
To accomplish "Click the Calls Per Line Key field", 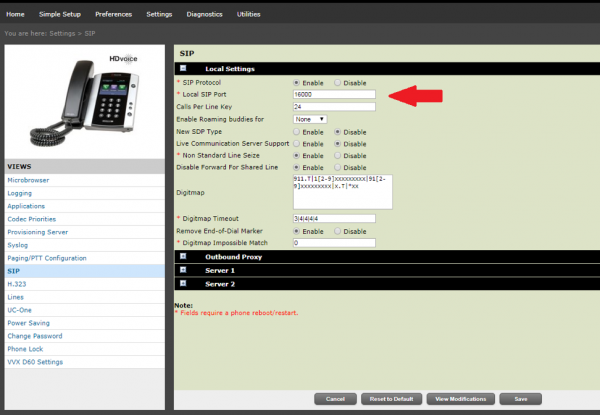I will pos(334,107).
